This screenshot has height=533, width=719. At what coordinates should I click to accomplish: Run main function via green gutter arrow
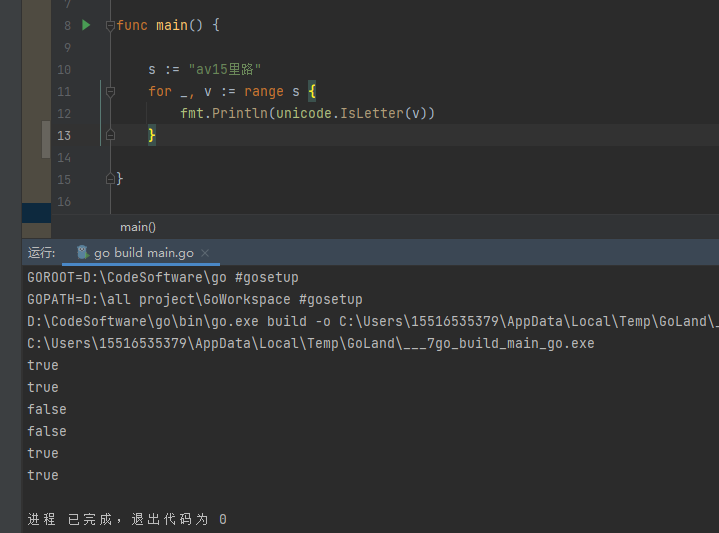(x=86, y=25)
